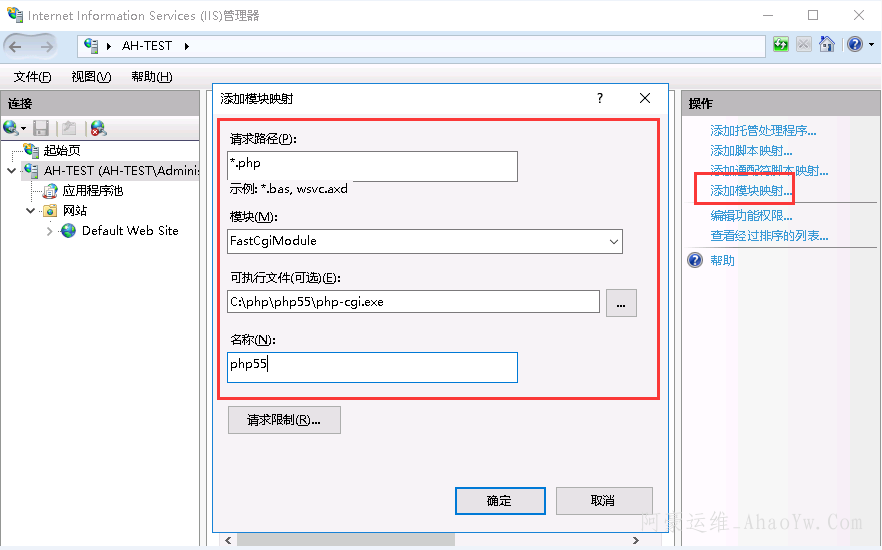Click the Default Web Site globe icon
882x550 pixels.
coord(68,231)
